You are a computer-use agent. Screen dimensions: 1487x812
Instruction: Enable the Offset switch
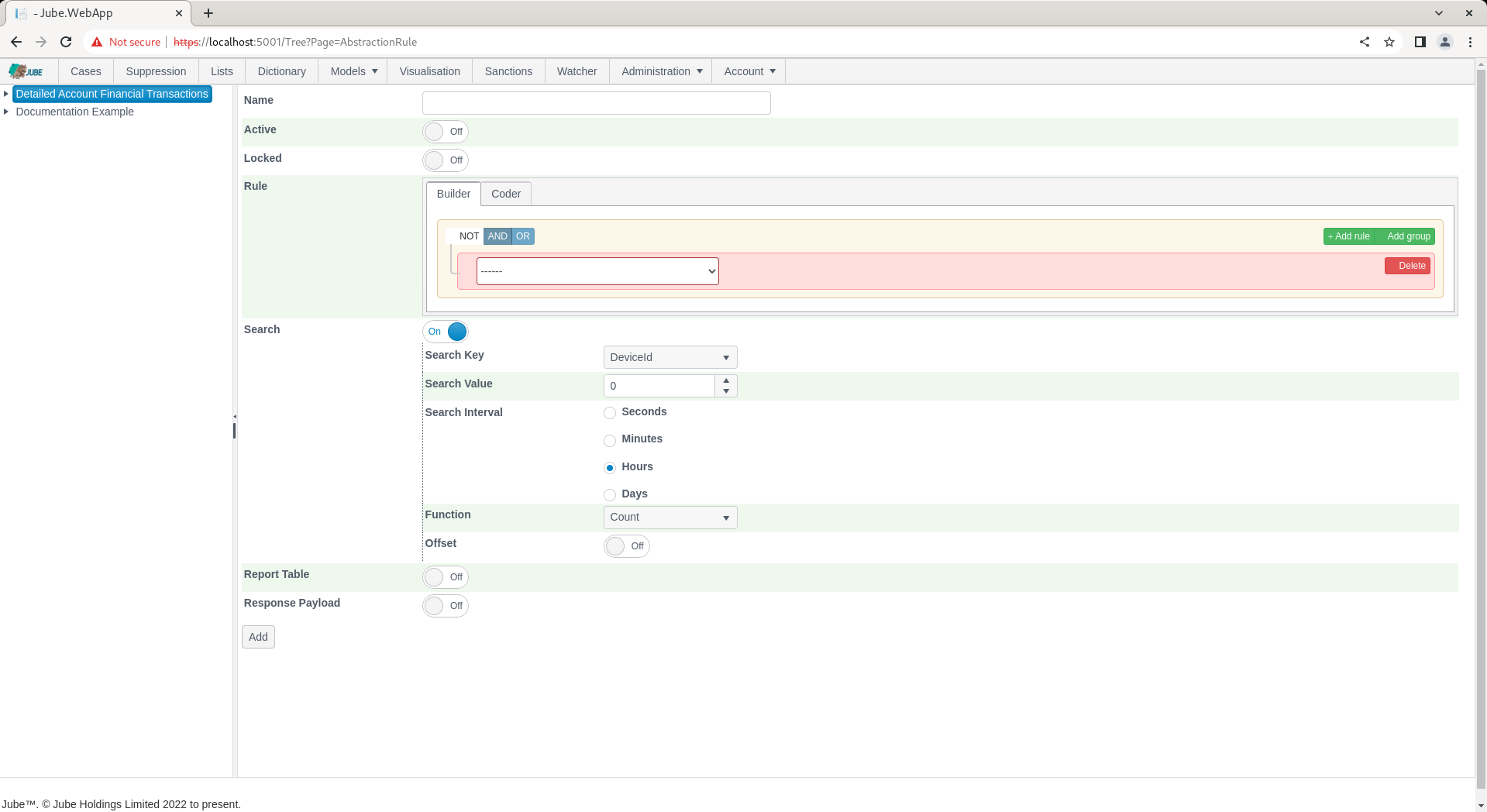click(627, 546)
